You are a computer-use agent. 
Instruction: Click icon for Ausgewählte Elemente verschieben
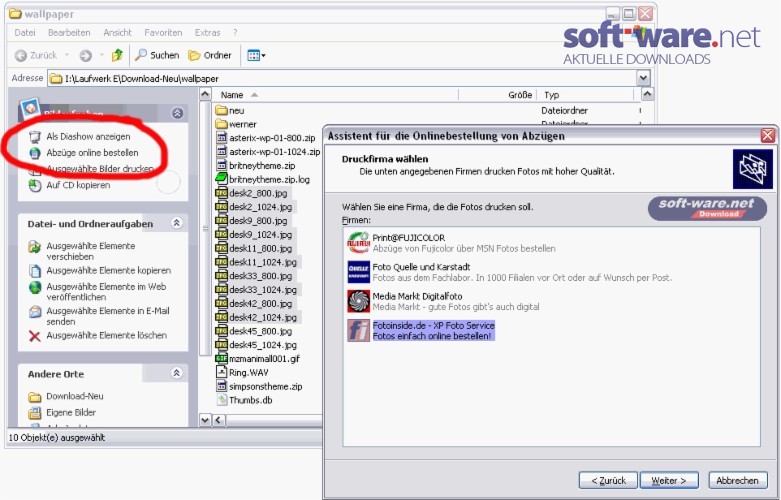34,247
